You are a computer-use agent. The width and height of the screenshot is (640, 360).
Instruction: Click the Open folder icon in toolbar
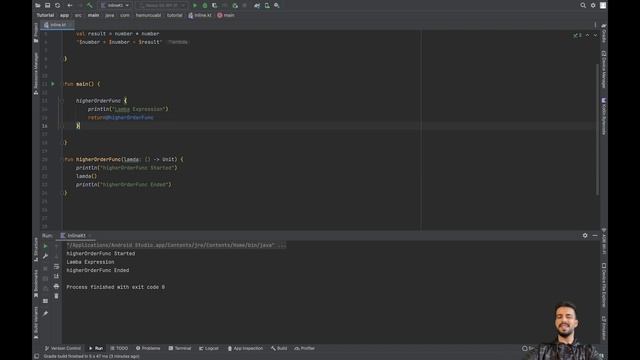coord(38,5)
